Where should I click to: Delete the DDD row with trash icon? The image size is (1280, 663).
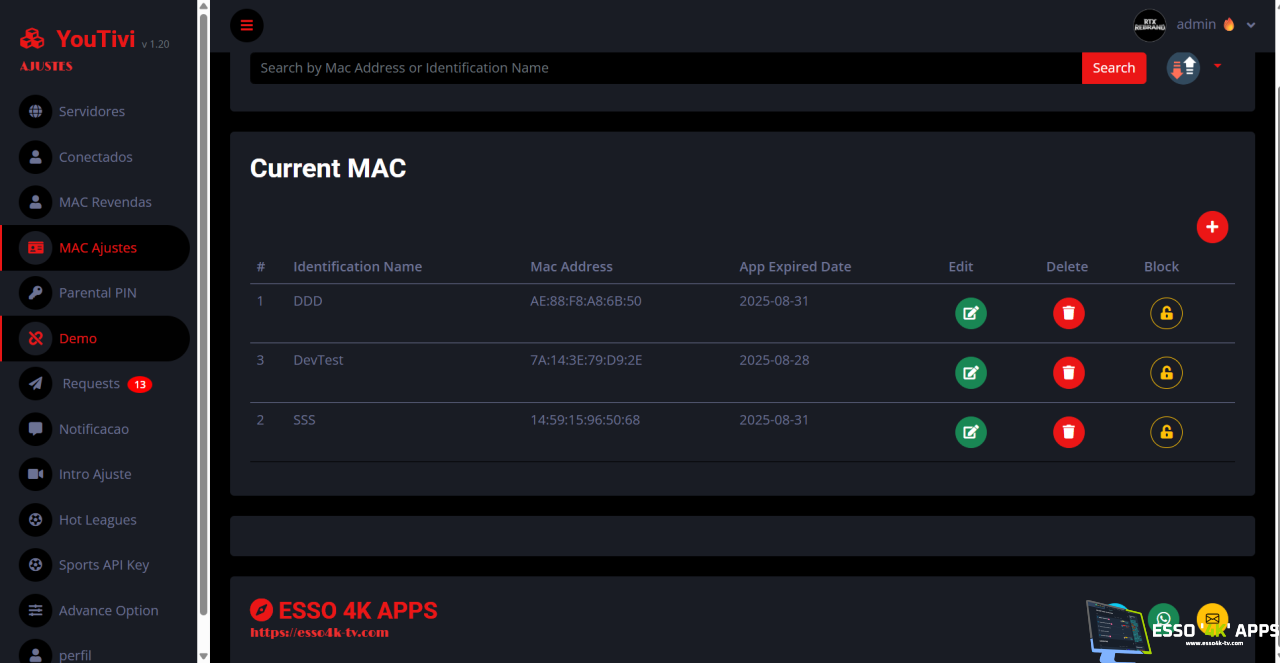click(1068, 314)
